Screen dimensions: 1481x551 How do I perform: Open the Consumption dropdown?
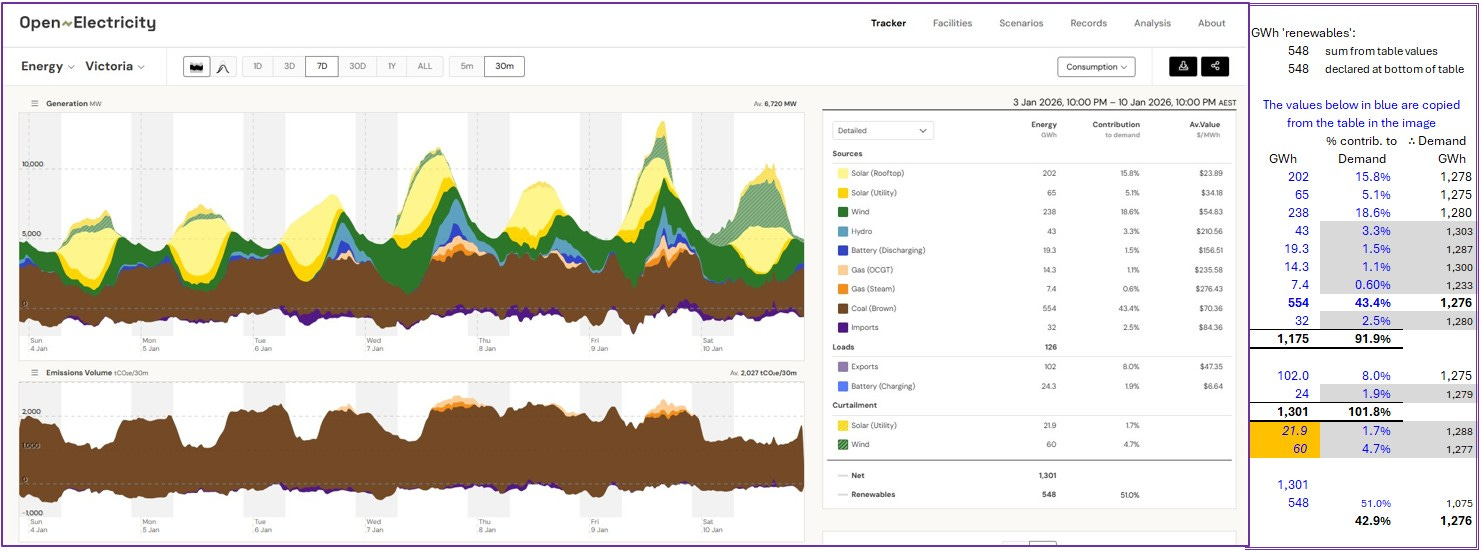coord(1096,67)
